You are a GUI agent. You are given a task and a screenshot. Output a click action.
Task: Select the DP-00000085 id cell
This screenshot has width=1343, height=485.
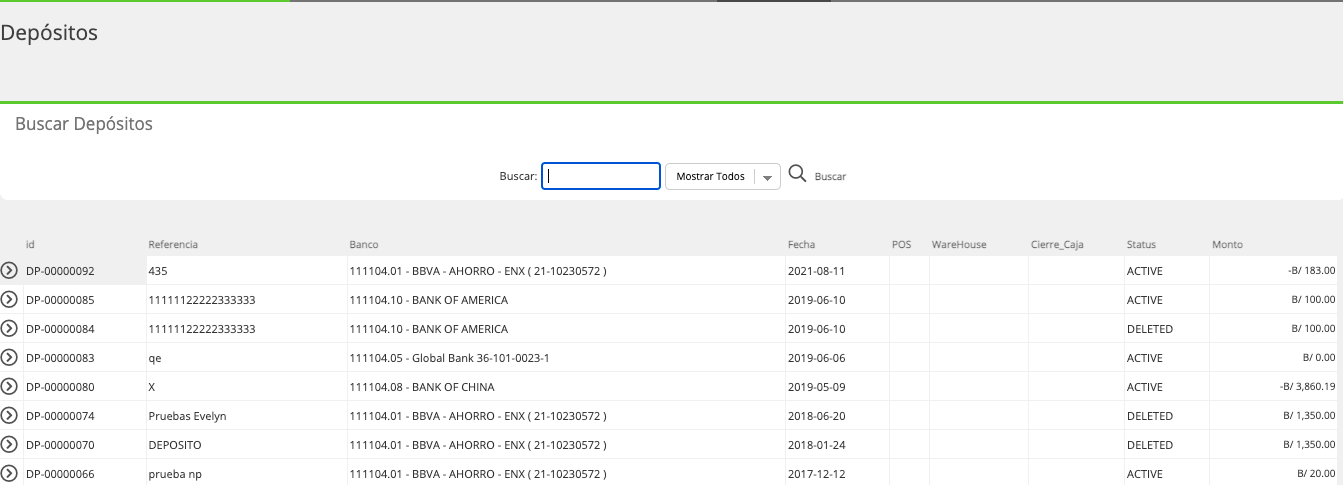pyautogui.click(x=84, y=300)
